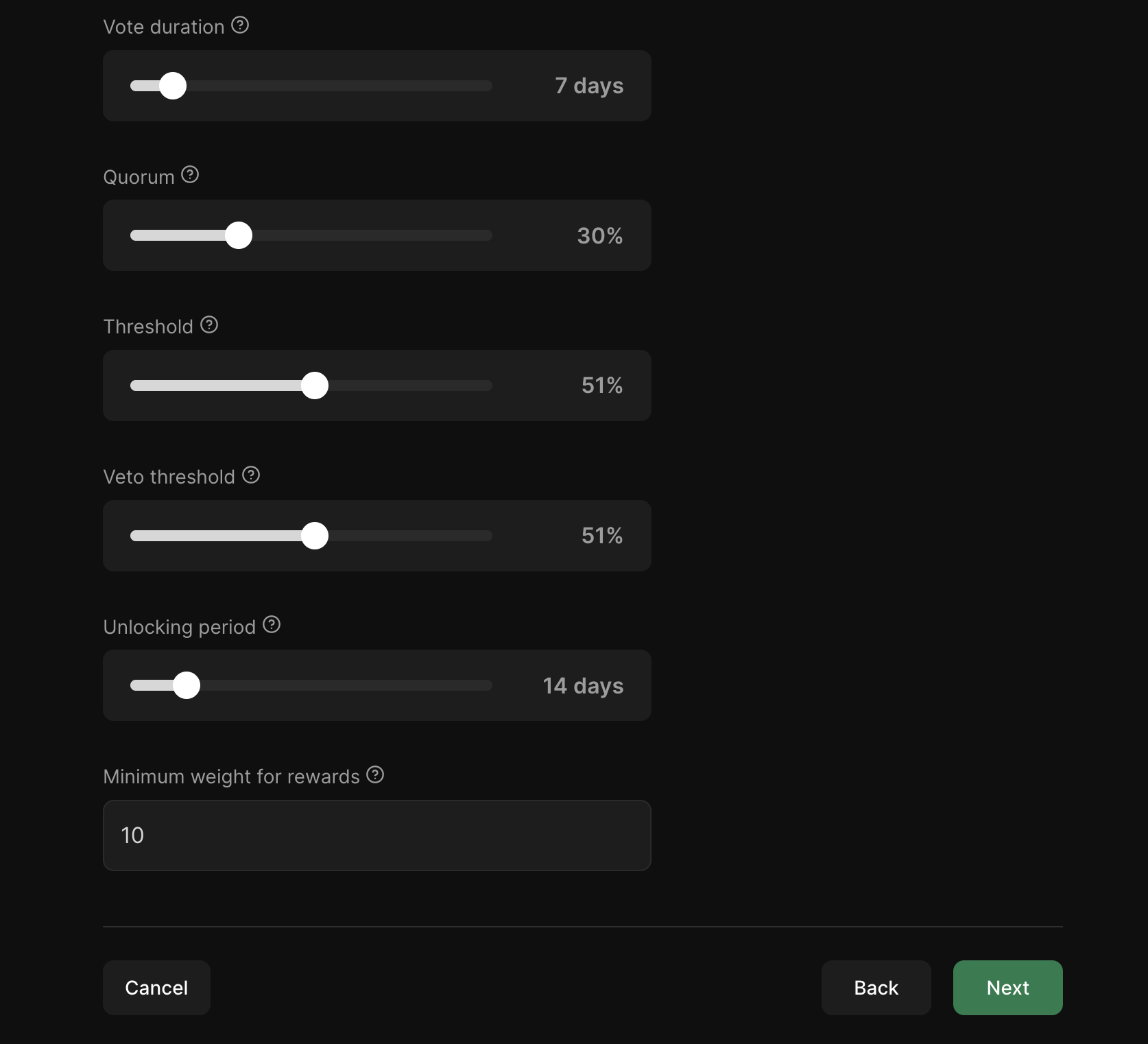Screen dimensions: 1148x1044
Task: Click the 14 days unlocking period value
Action: [x=583, y=686]
